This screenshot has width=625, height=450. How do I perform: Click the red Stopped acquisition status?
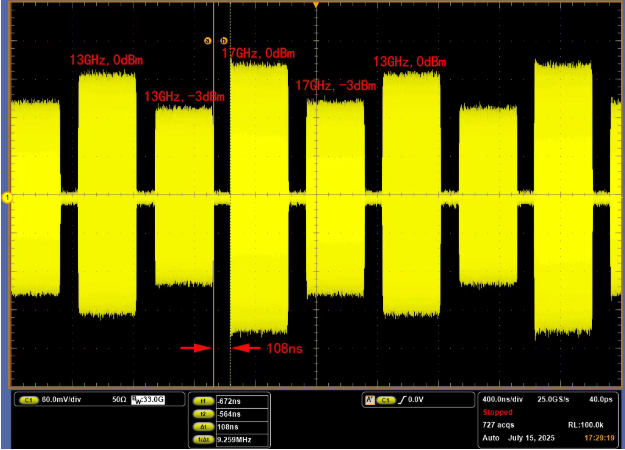(x=497, y=412)
